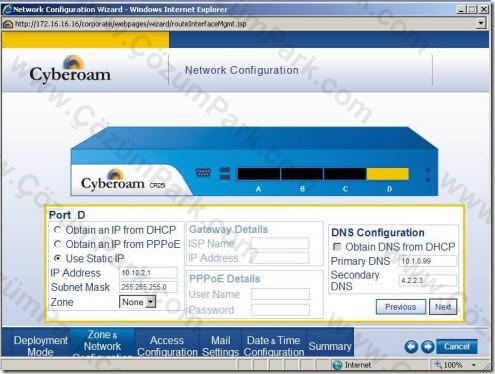
Task: Click the PPPoE Password field
Action: (280, 310)
